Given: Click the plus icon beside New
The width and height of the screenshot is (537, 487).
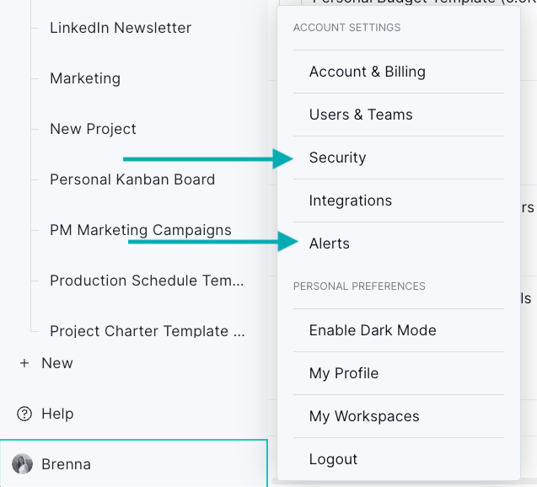Looking at the screenshot, I should pyautogui.click(x=24, y=363).
